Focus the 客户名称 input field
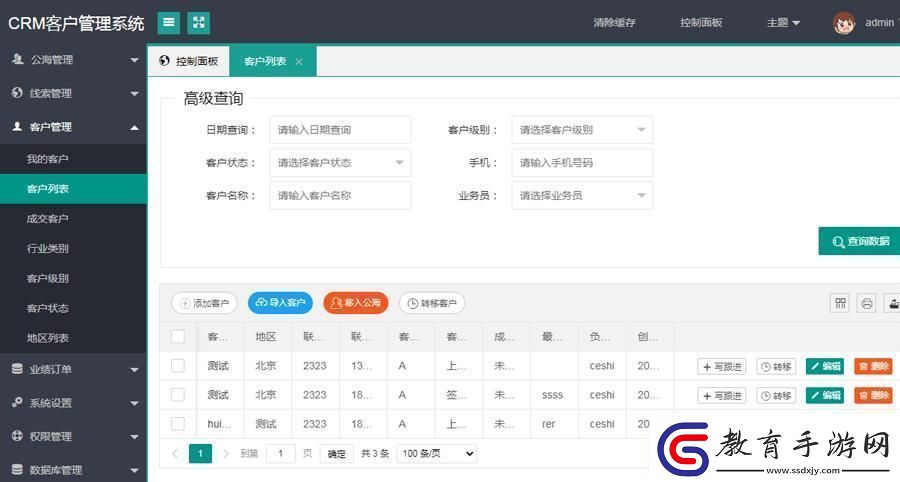 tap(340, 196)
